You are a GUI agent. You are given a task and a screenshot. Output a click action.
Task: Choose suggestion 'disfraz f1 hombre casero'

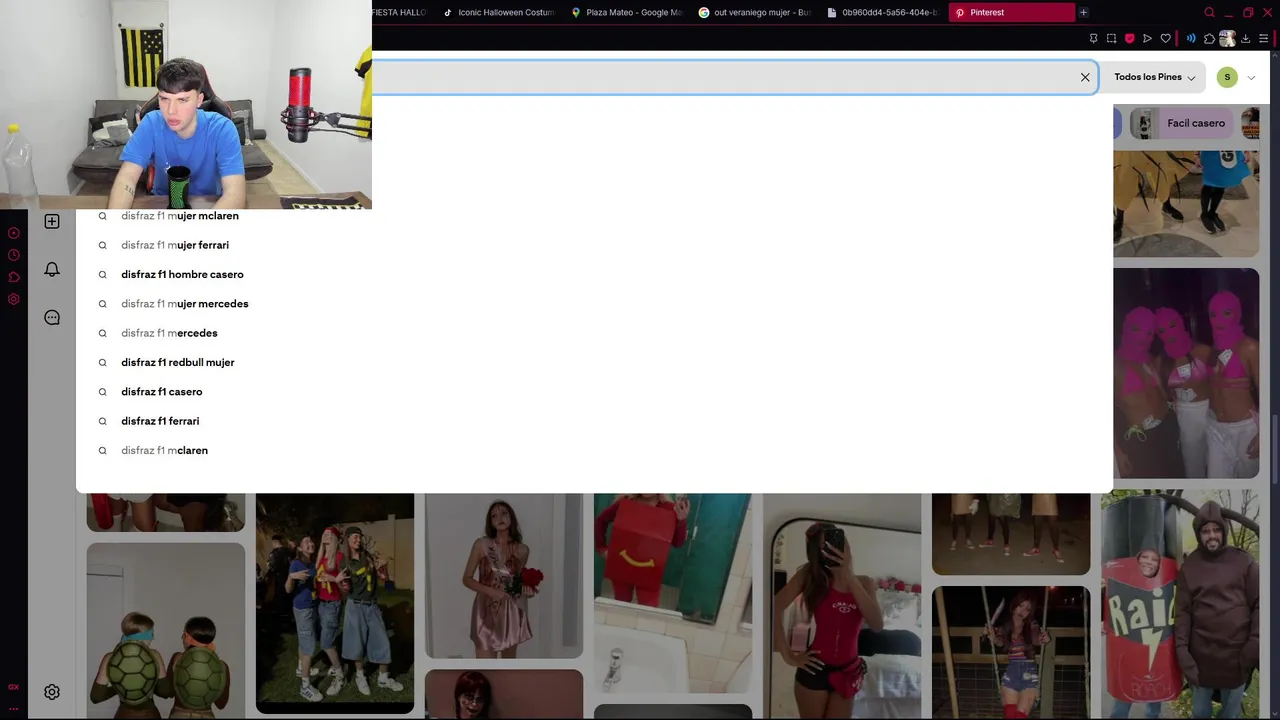182,274
